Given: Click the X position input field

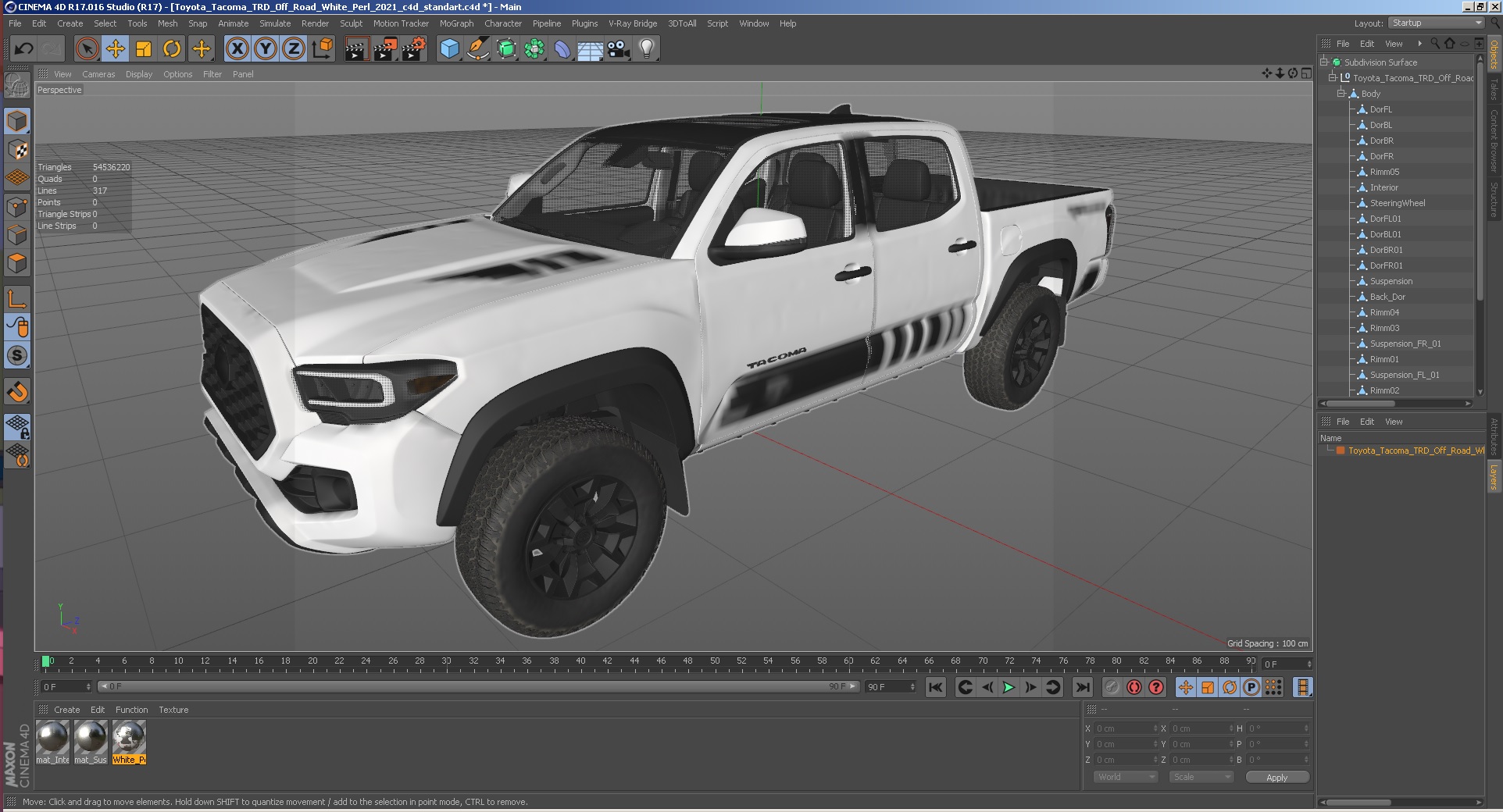Looking at the screenshot, I should click(1125, 728).
